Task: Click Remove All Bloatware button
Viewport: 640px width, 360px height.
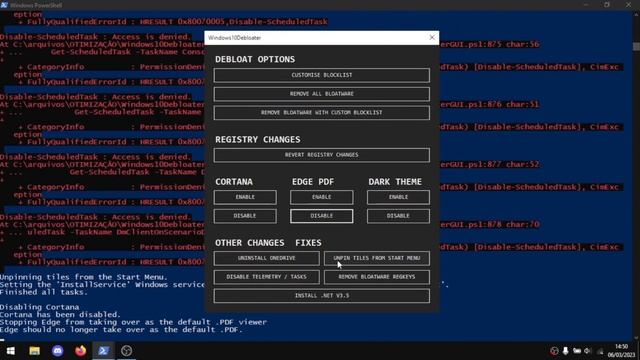Action: point(321,94)
